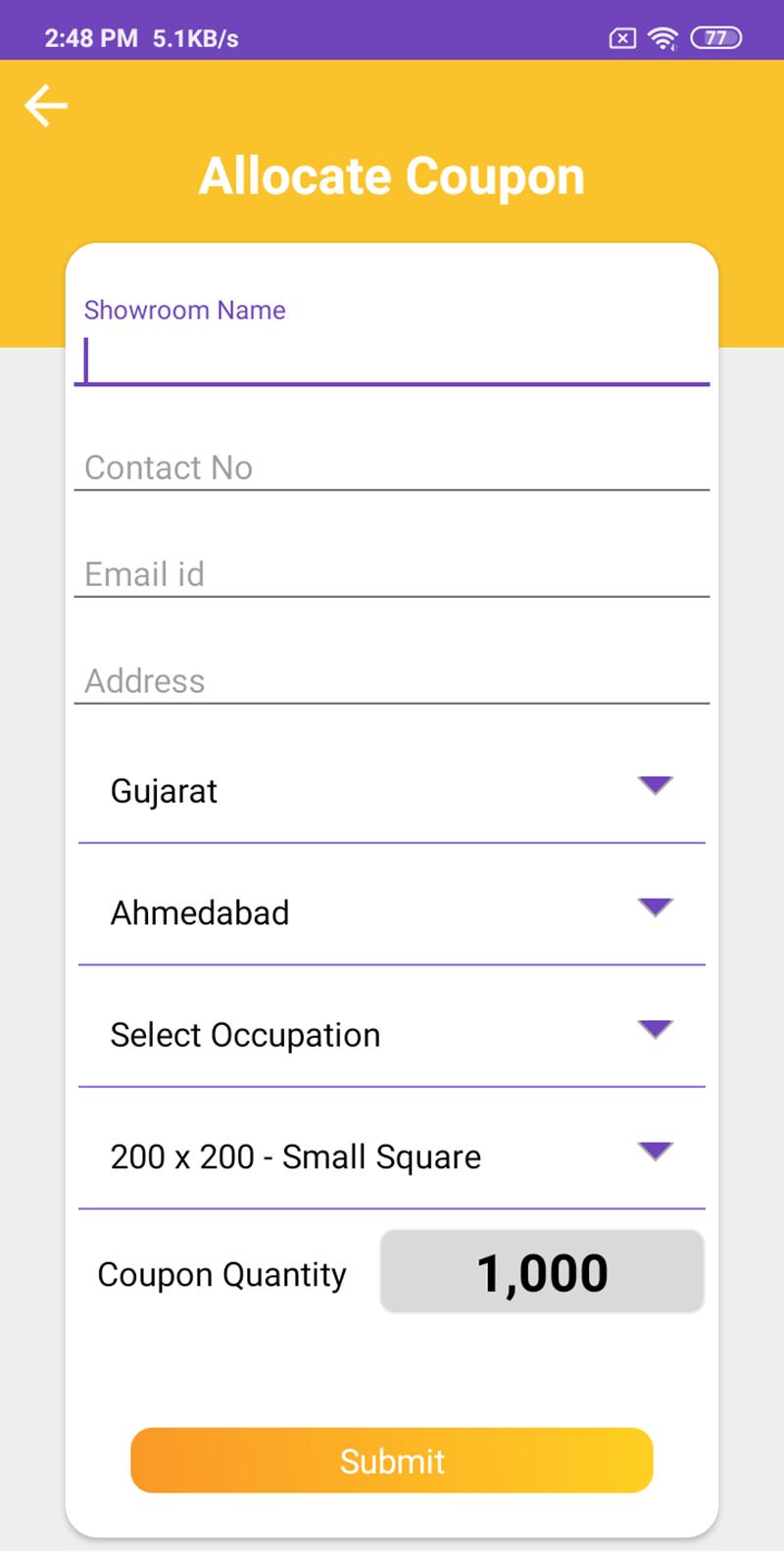Submit the coupon allocation form

(392, 1460)
